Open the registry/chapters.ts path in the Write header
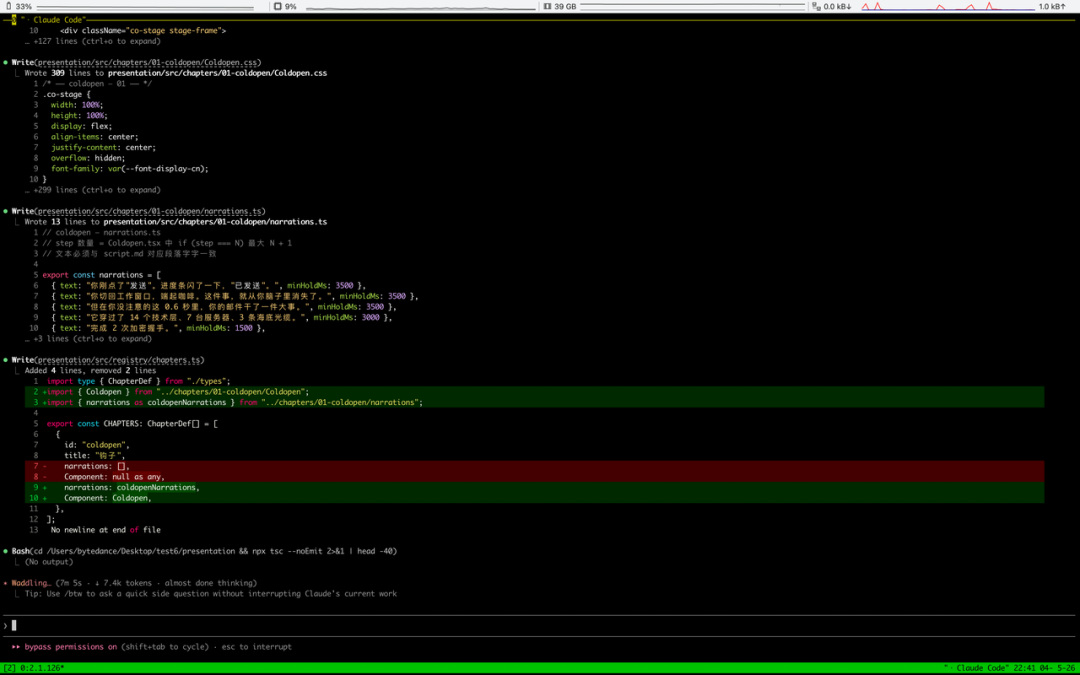1080x675 pixels. coord(119,360)
